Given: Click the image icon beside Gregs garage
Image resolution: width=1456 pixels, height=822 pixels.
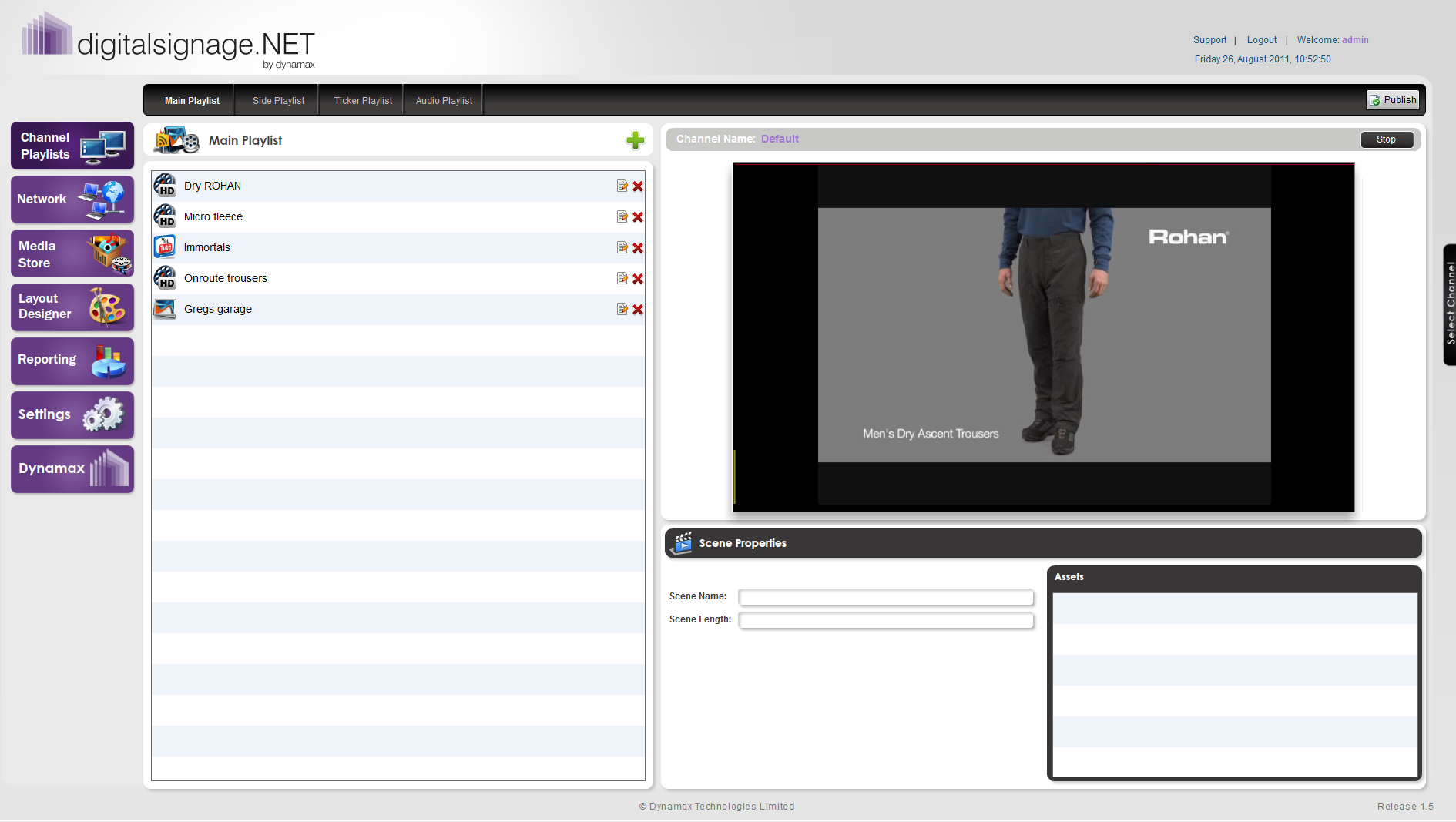Looking at the screenshot, I should [x=165, y=309].
